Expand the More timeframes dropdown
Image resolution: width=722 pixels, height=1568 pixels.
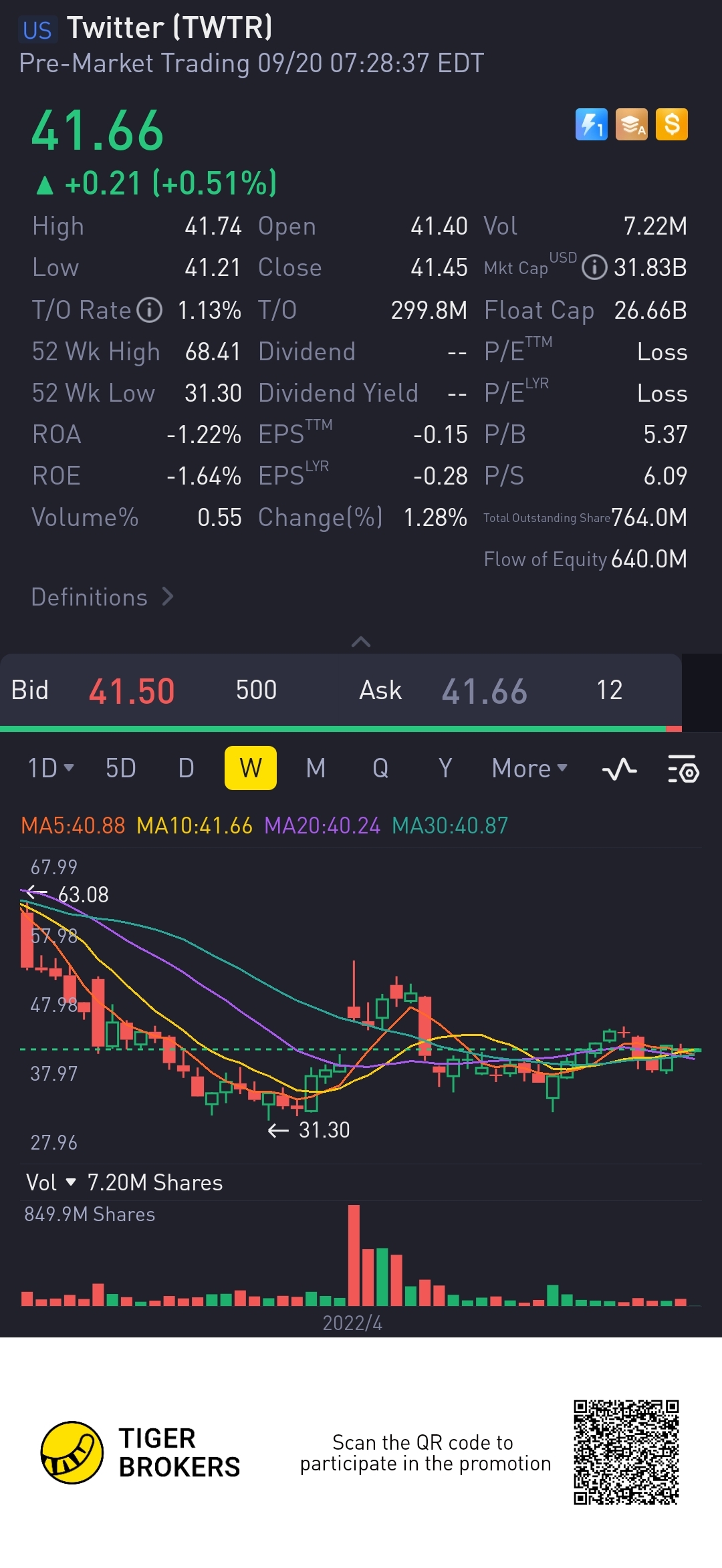[x=529, y=768]
